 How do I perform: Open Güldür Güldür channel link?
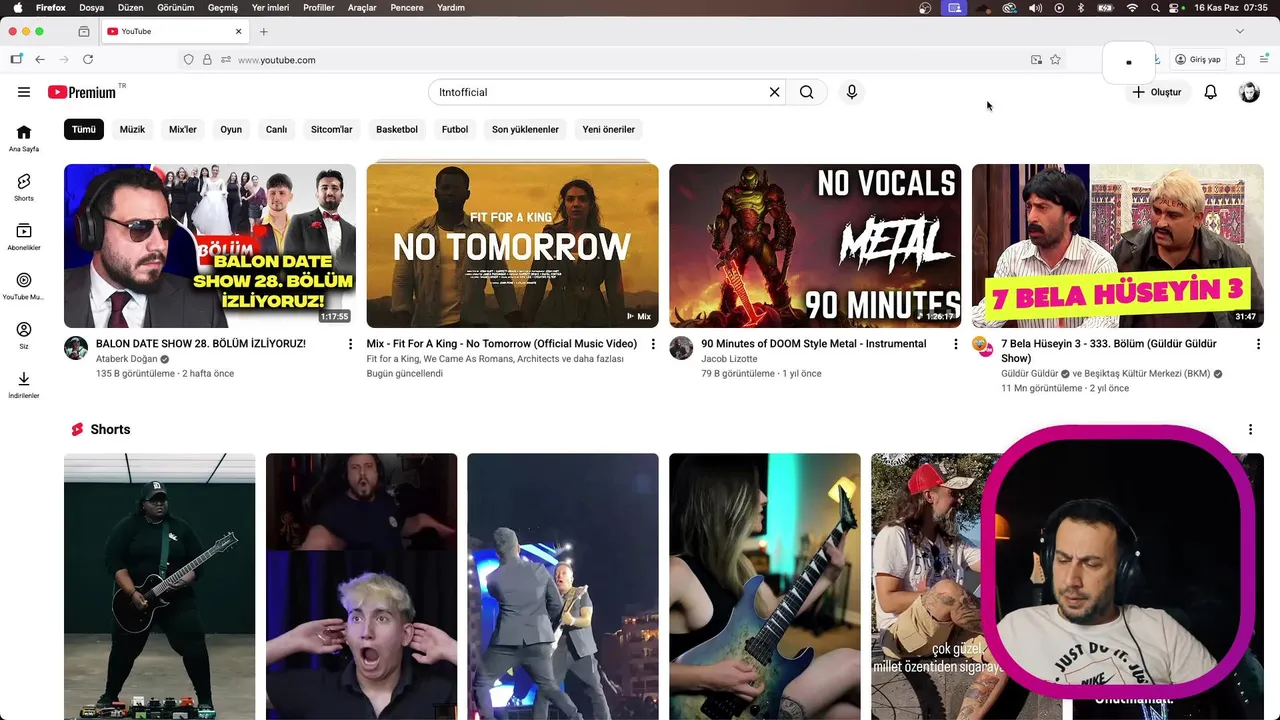(1029, 374)
